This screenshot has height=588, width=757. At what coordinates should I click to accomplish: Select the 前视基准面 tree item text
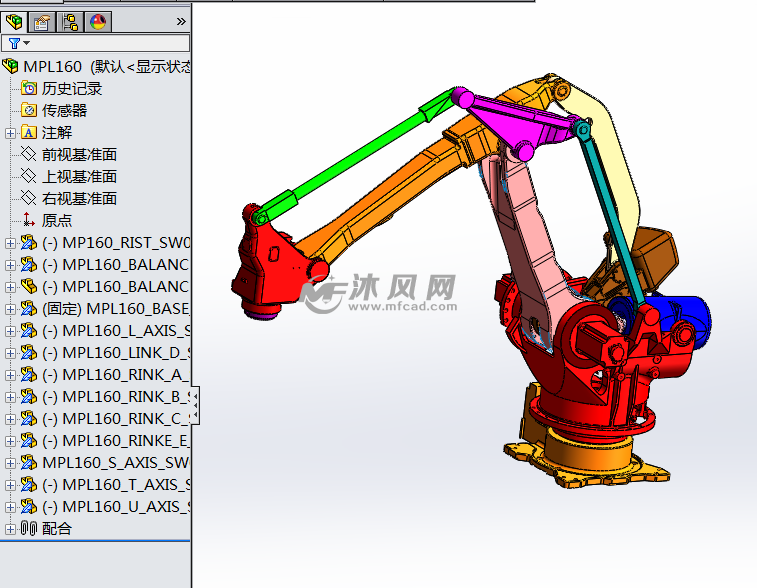pos(79,154)
